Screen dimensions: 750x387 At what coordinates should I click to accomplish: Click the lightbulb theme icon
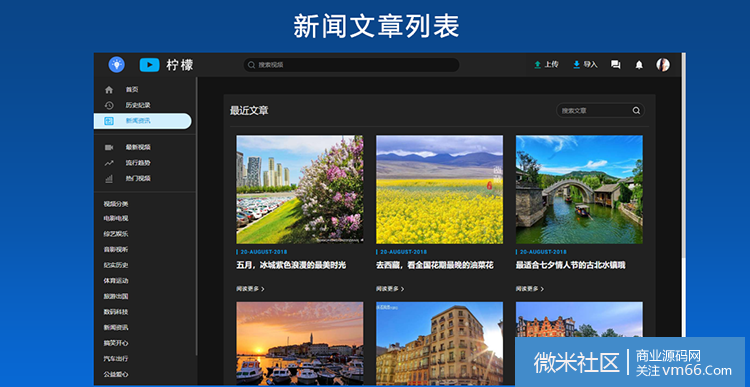pos(117,65)
